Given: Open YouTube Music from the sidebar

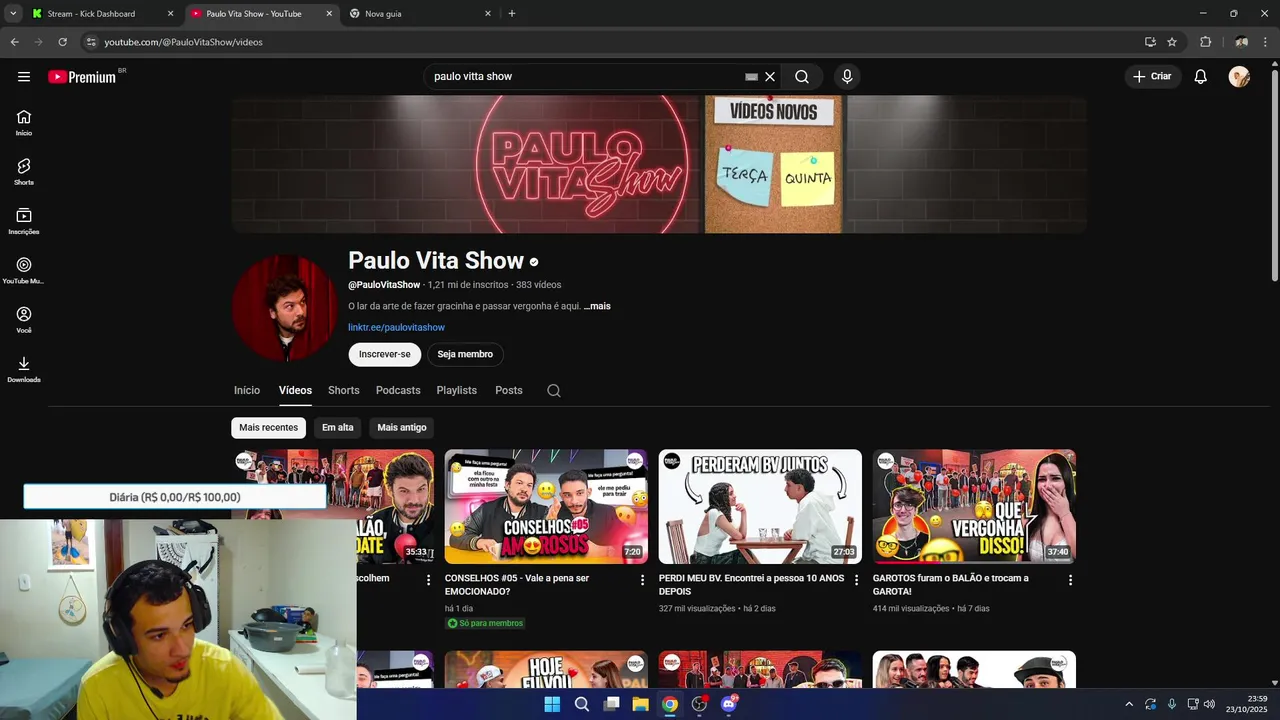Looking at the screenshot, I should tap(24, 271).
